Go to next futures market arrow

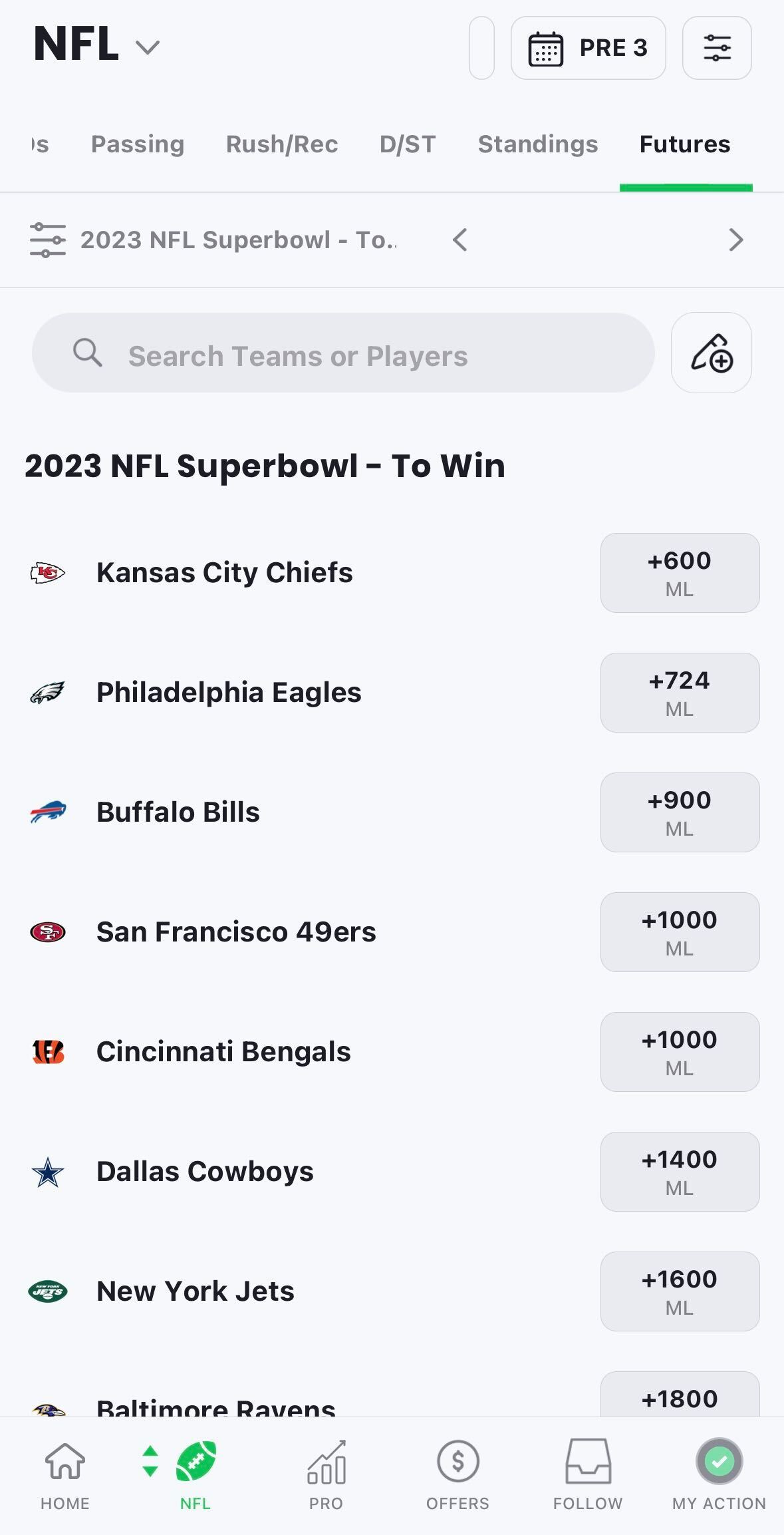(735, 240)
